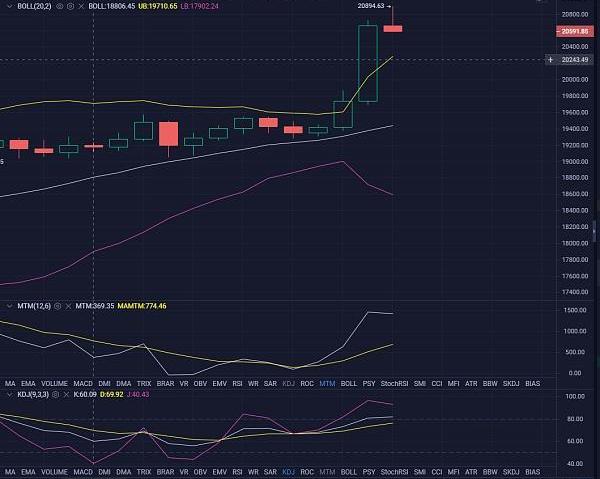Viewport: 600px width, 479px height.
Task: Enable MACD in the row under MTM chart
Action: [x=83, y=383]
